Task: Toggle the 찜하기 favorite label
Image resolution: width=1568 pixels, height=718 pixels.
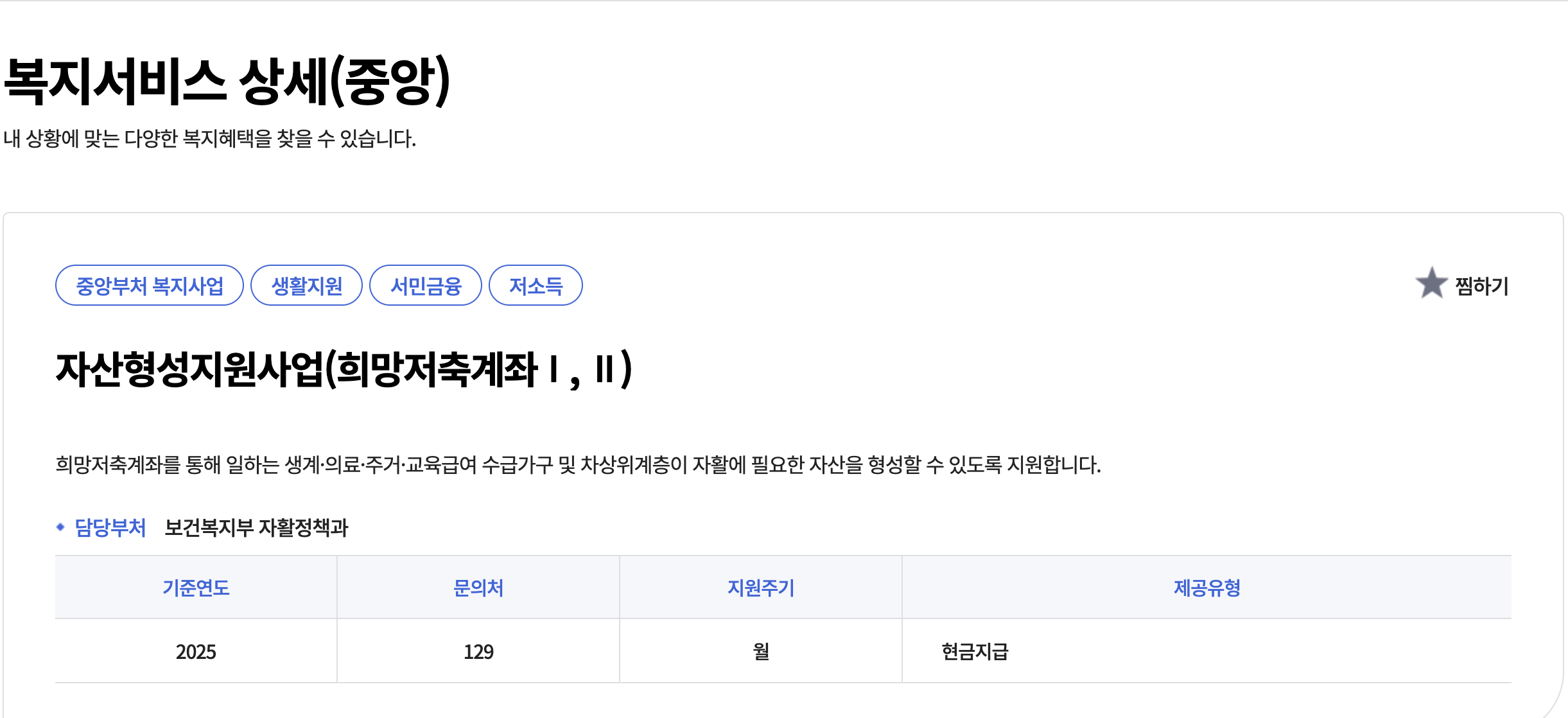Action: tap(1481, 286)
